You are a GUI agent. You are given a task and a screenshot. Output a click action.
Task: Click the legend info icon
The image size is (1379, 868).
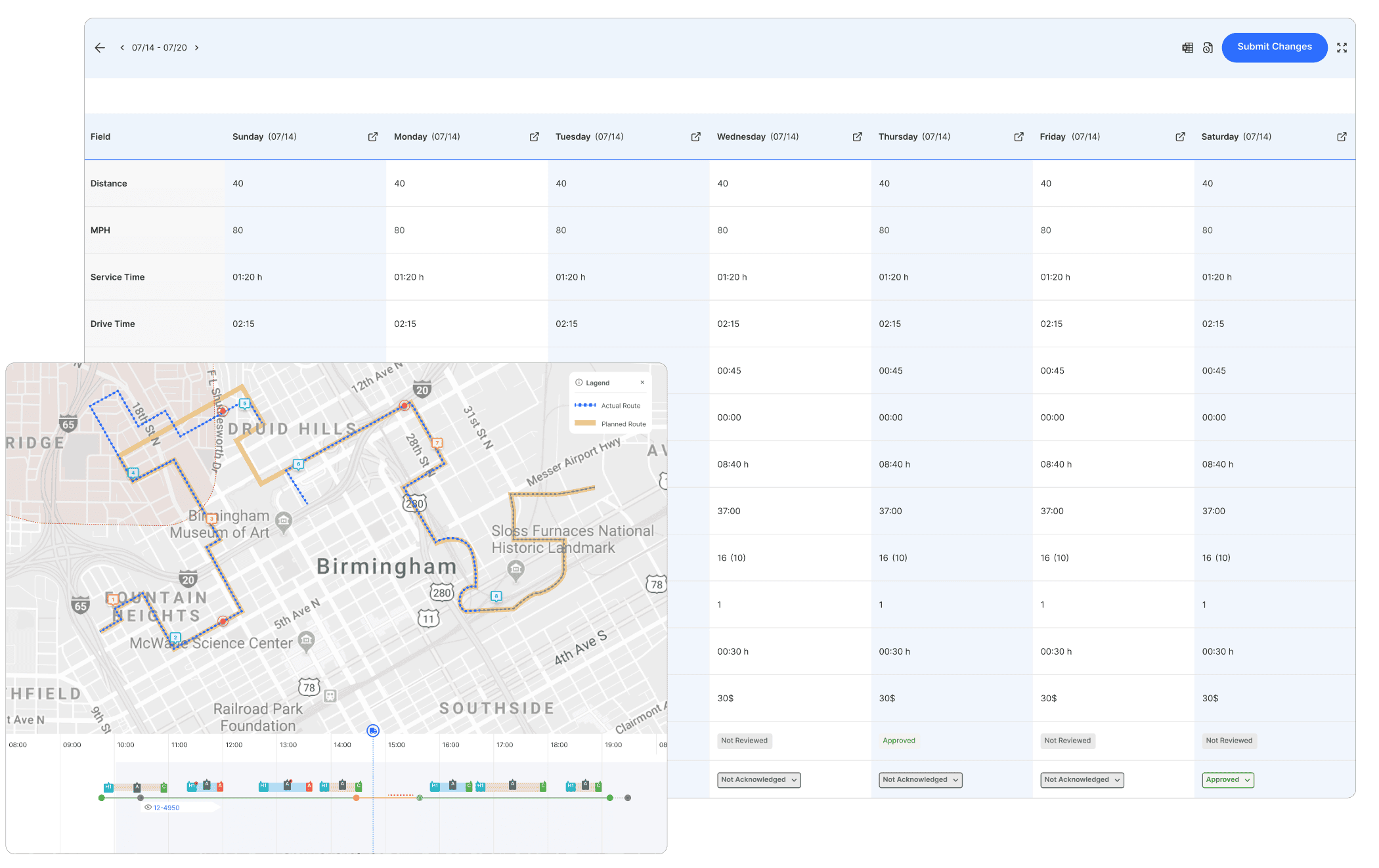tap(579, 383)
